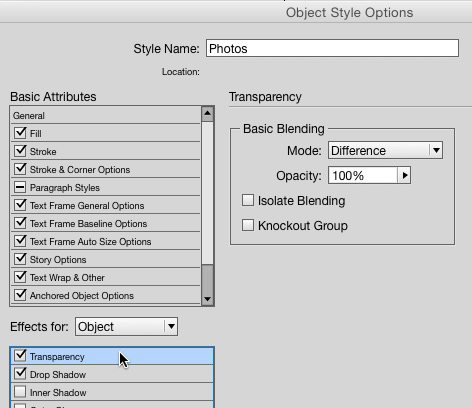Select the Drop Shadow effect row
The height and width of the screenshot is (408, 472).
pos(112,374)
